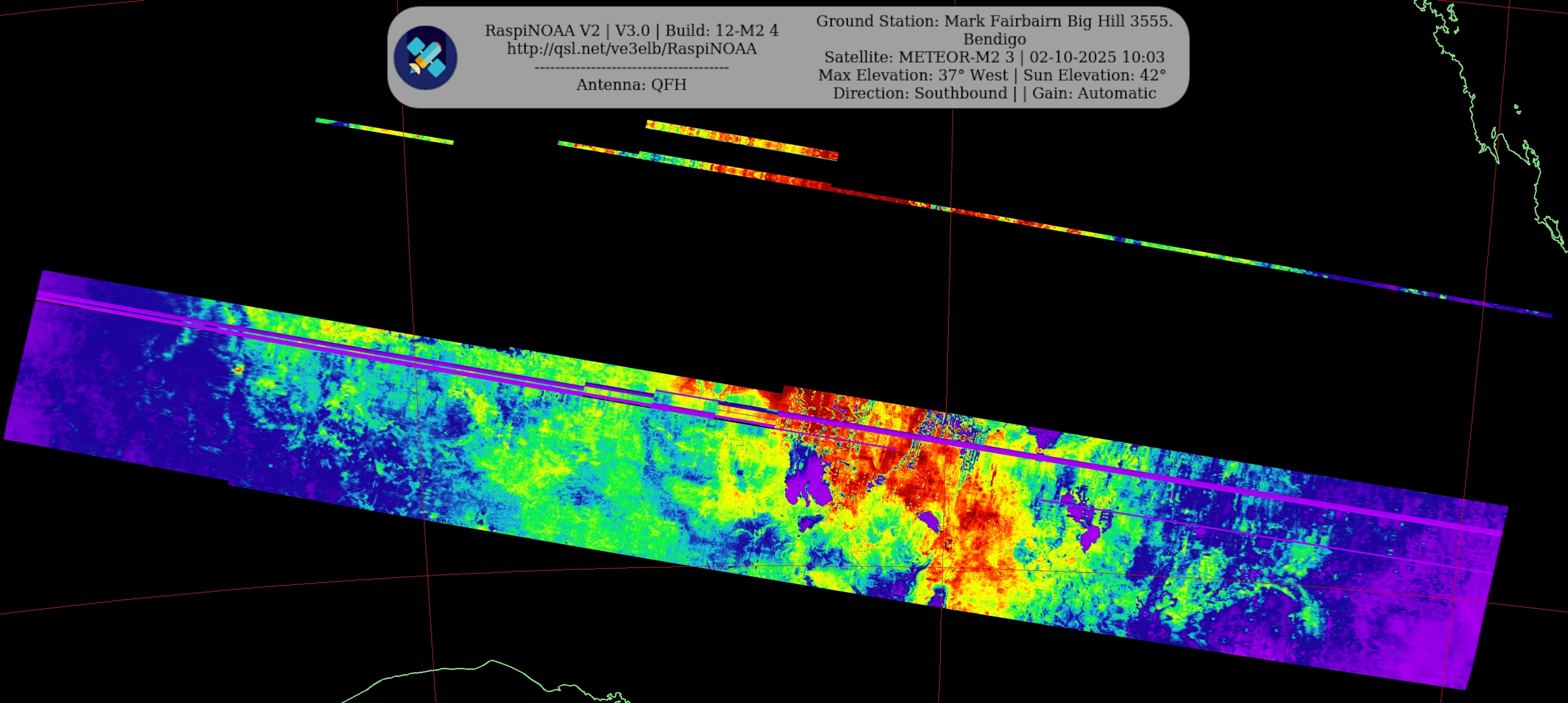
Task: Click the RaspiNOAA satellite logo icon
Action: (425, 58)
